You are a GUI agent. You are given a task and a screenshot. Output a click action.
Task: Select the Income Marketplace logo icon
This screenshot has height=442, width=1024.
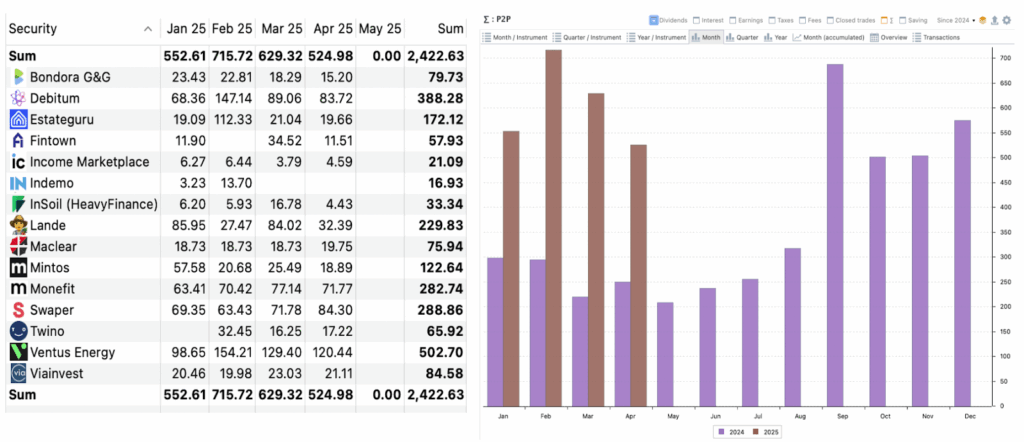point(18,162)
